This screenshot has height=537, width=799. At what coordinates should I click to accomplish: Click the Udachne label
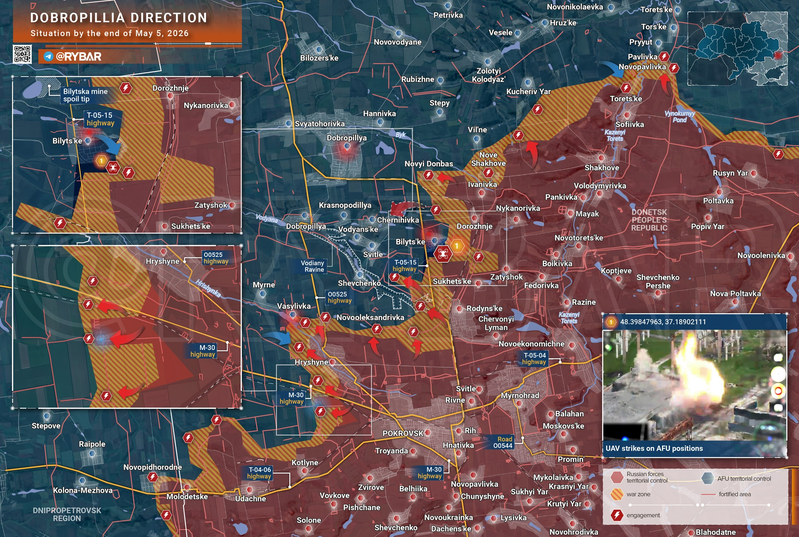[250, 499]
